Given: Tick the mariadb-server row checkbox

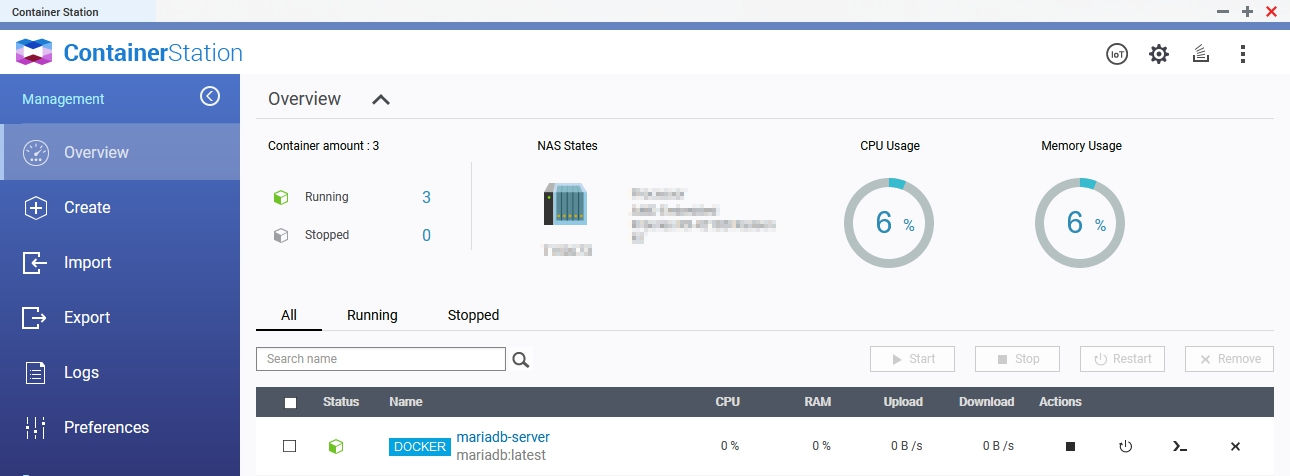Looking at the screenshot, I should pyautogui.click(x=290, y=446).
